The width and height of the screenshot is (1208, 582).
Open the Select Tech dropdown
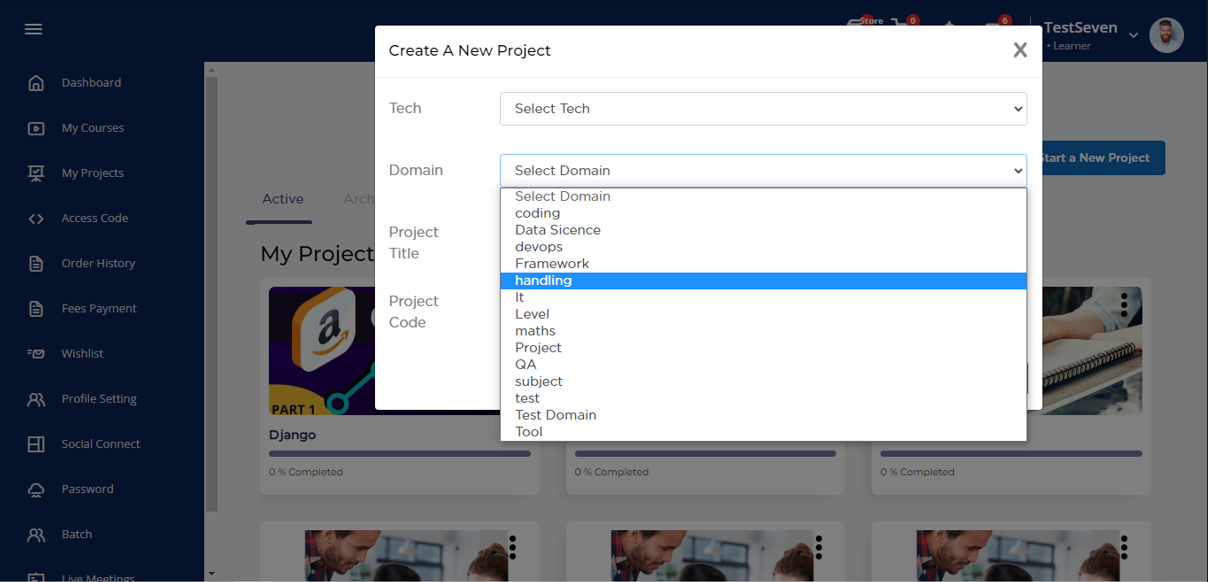[762, 109]
